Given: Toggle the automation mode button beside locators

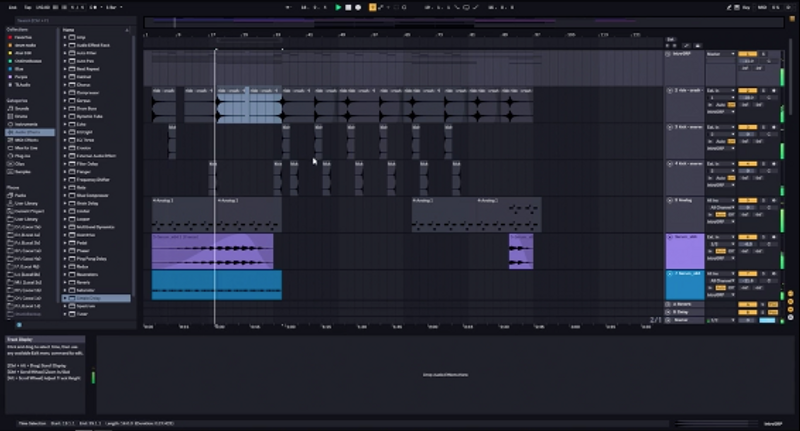Looking at the screenshot, I should click(x=686, y=45).
